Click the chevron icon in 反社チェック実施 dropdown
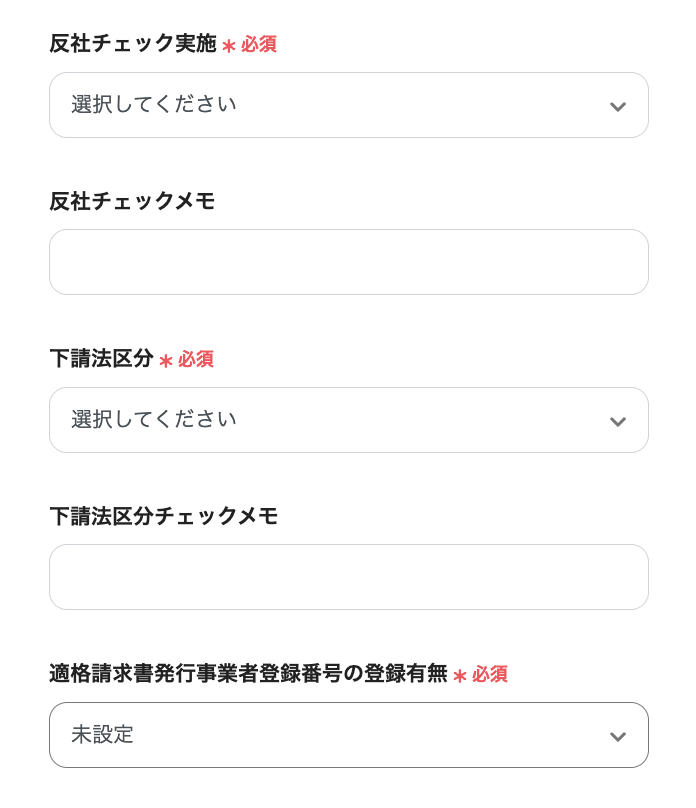The height and width of the screenshot is (808, 696). (618, 106)
